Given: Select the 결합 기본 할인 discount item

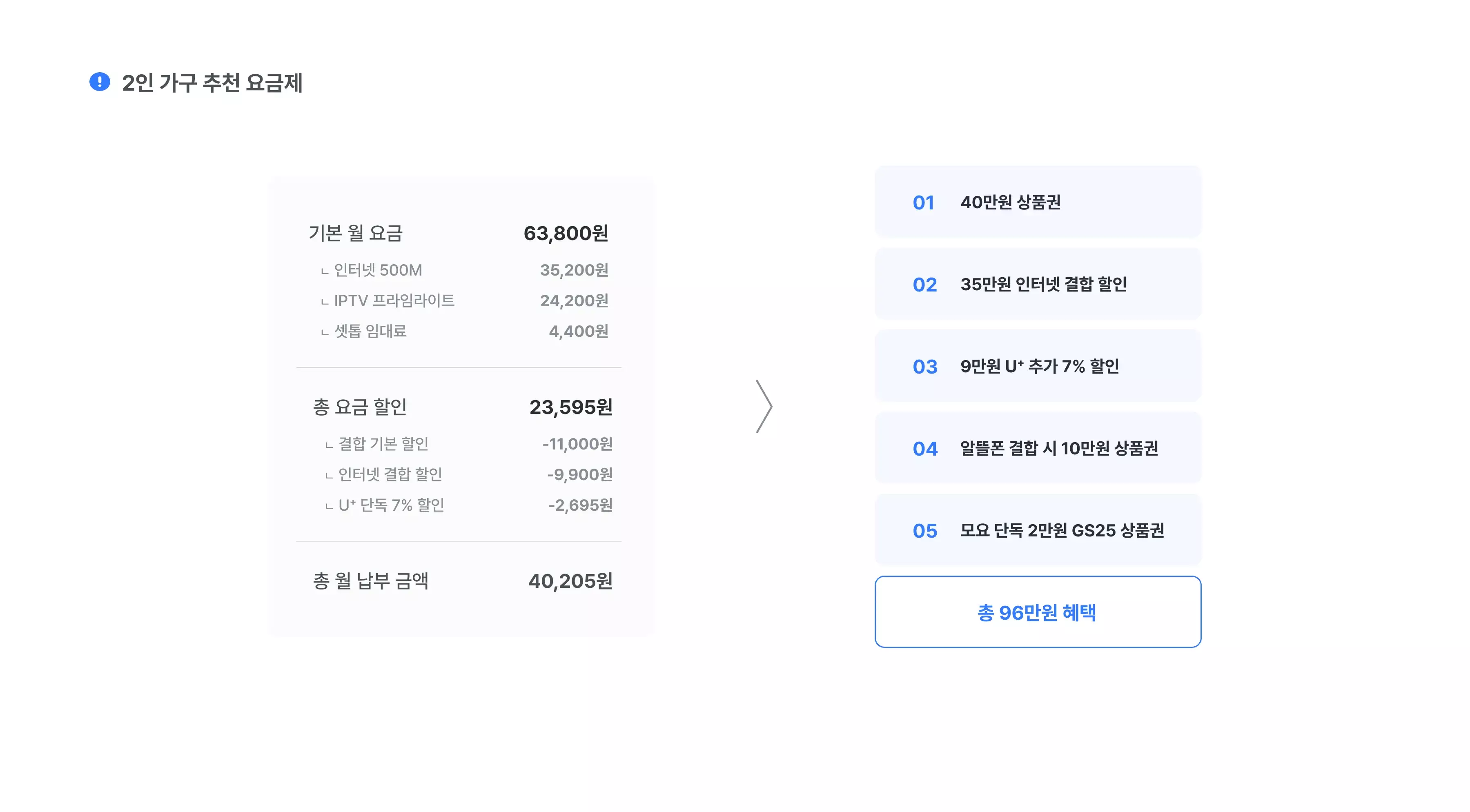Looking at the screenshot, I should (x=383, y=444).
